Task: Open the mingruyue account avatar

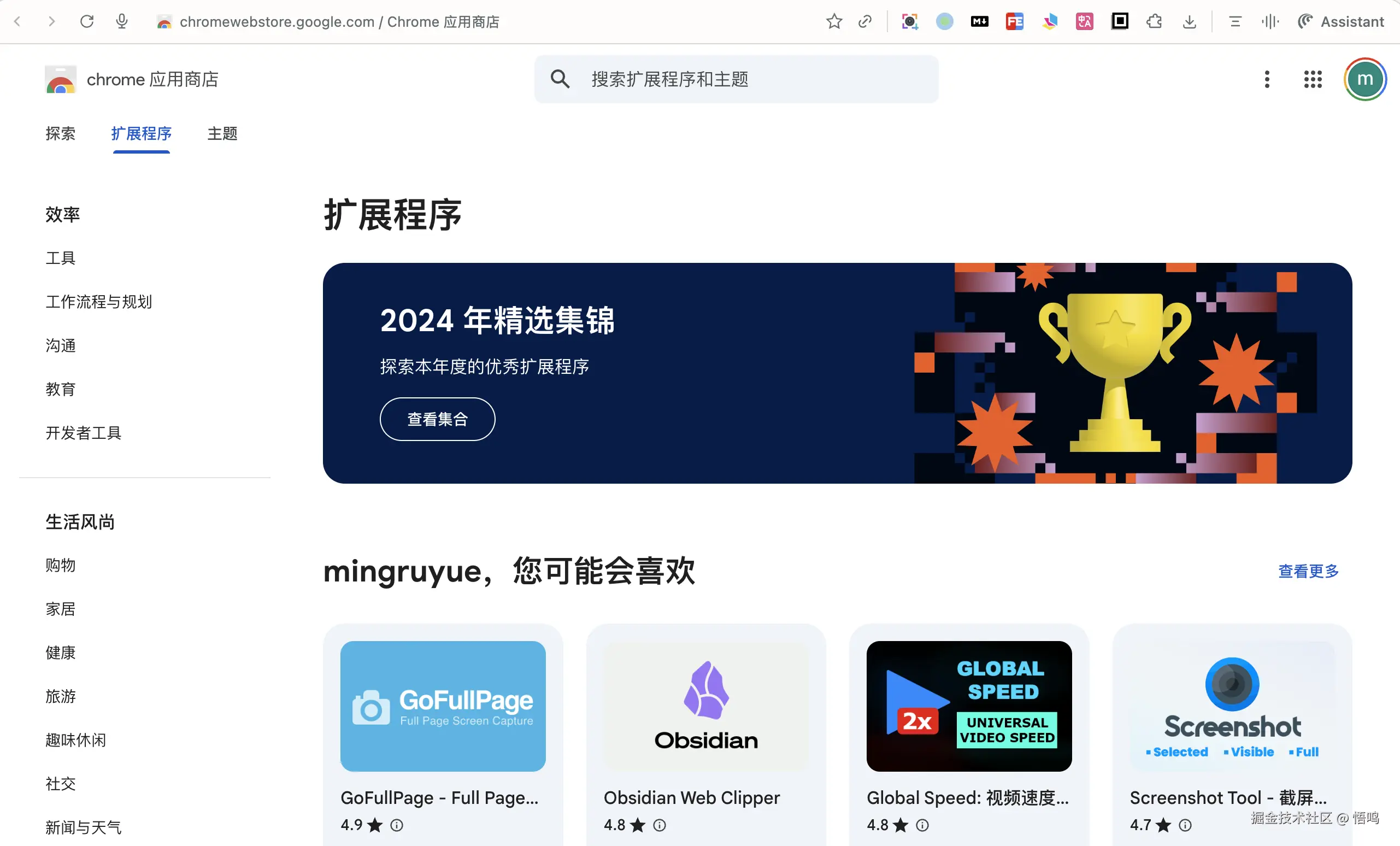Action: [1365, 80]
